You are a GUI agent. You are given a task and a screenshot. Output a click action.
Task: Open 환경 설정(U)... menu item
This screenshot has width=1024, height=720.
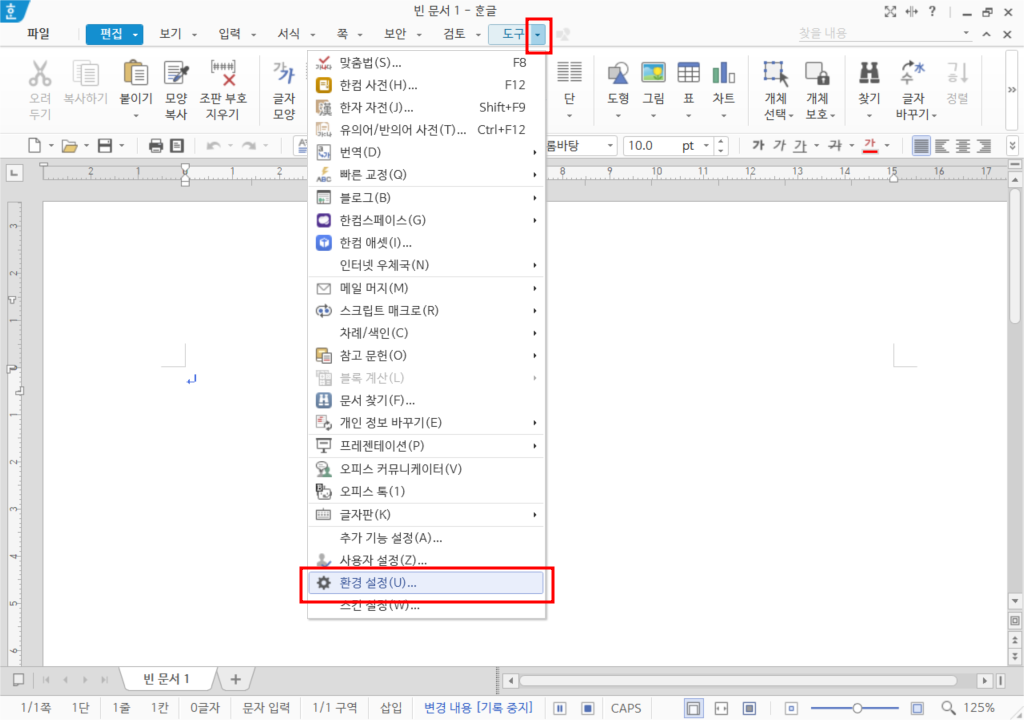426,583
